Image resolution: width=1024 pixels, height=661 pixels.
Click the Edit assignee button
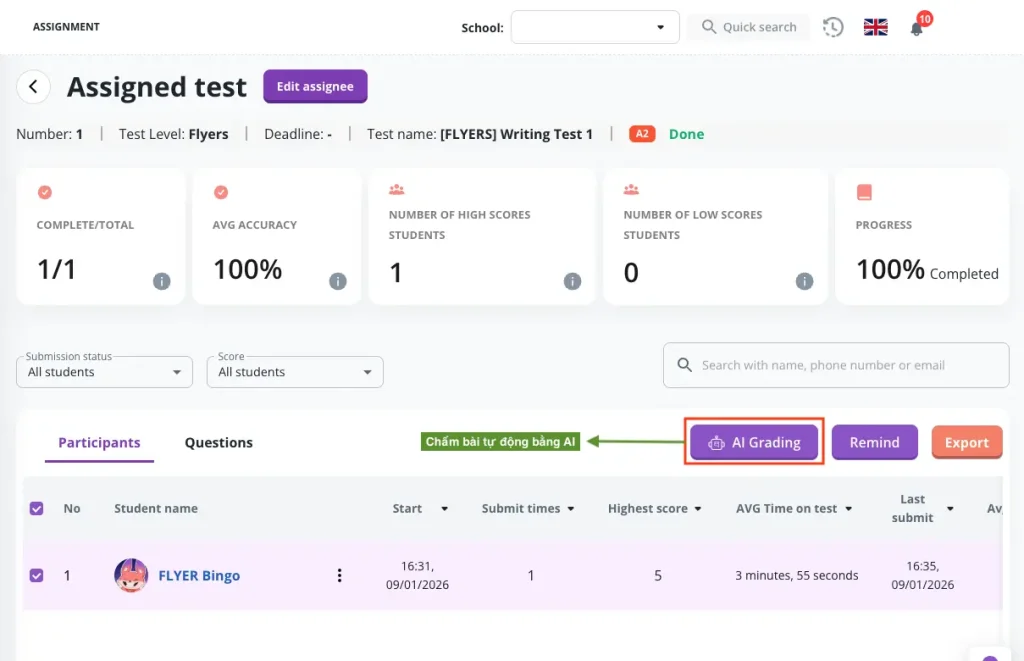315,87
